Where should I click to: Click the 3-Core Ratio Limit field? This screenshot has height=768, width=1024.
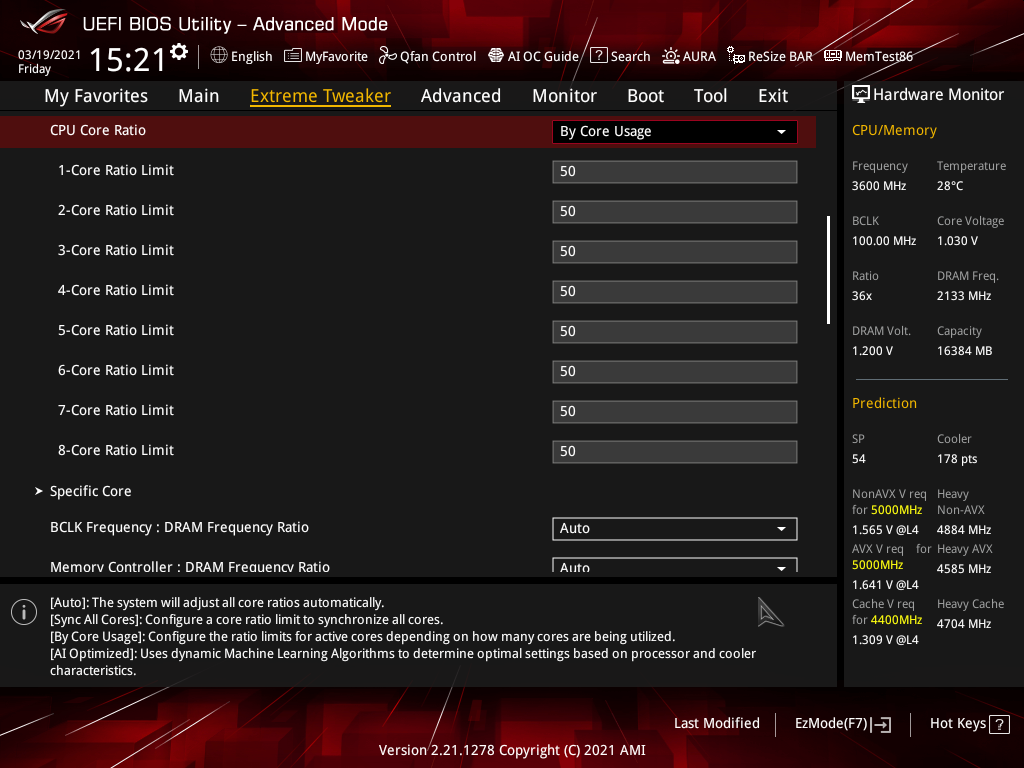[x=675, y=251]
